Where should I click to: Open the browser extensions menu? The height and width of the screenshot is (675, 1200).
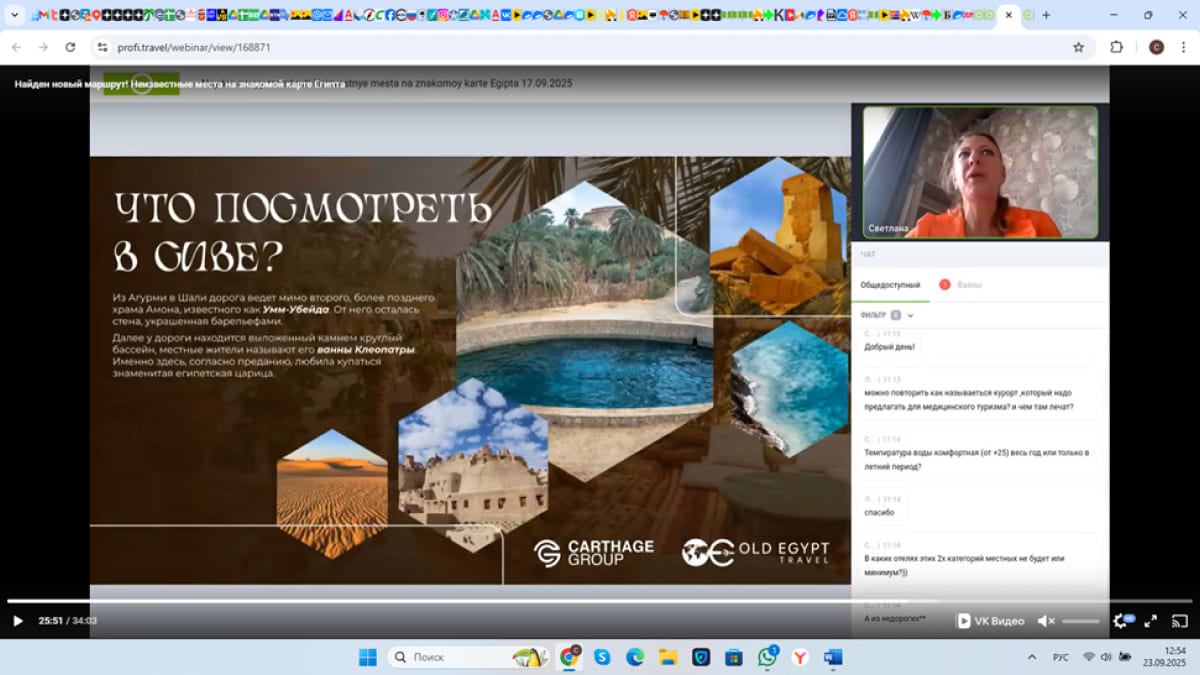1117,47
